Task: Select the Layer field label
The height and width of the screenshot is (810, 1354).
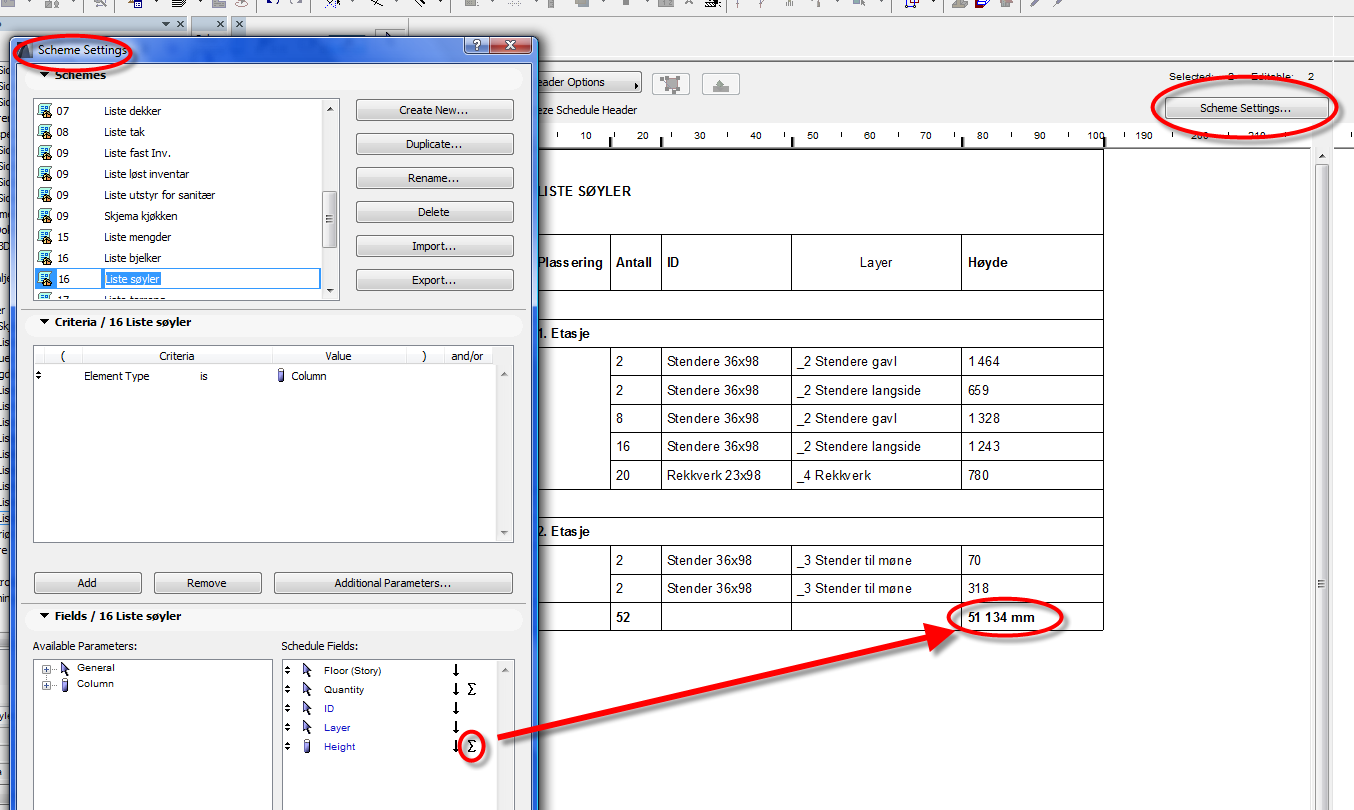Action: point(337,728)
